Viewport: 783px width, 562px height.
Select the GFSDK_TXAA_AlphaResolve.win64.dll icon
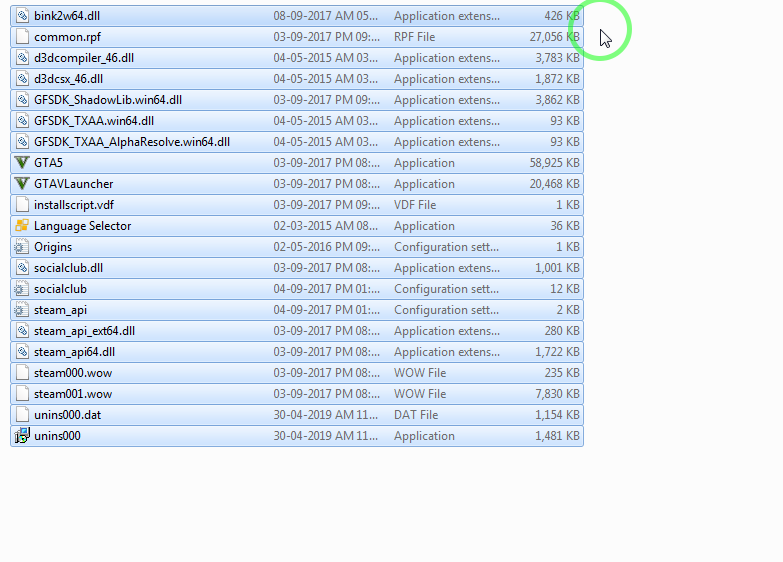(x=22, y=142)
